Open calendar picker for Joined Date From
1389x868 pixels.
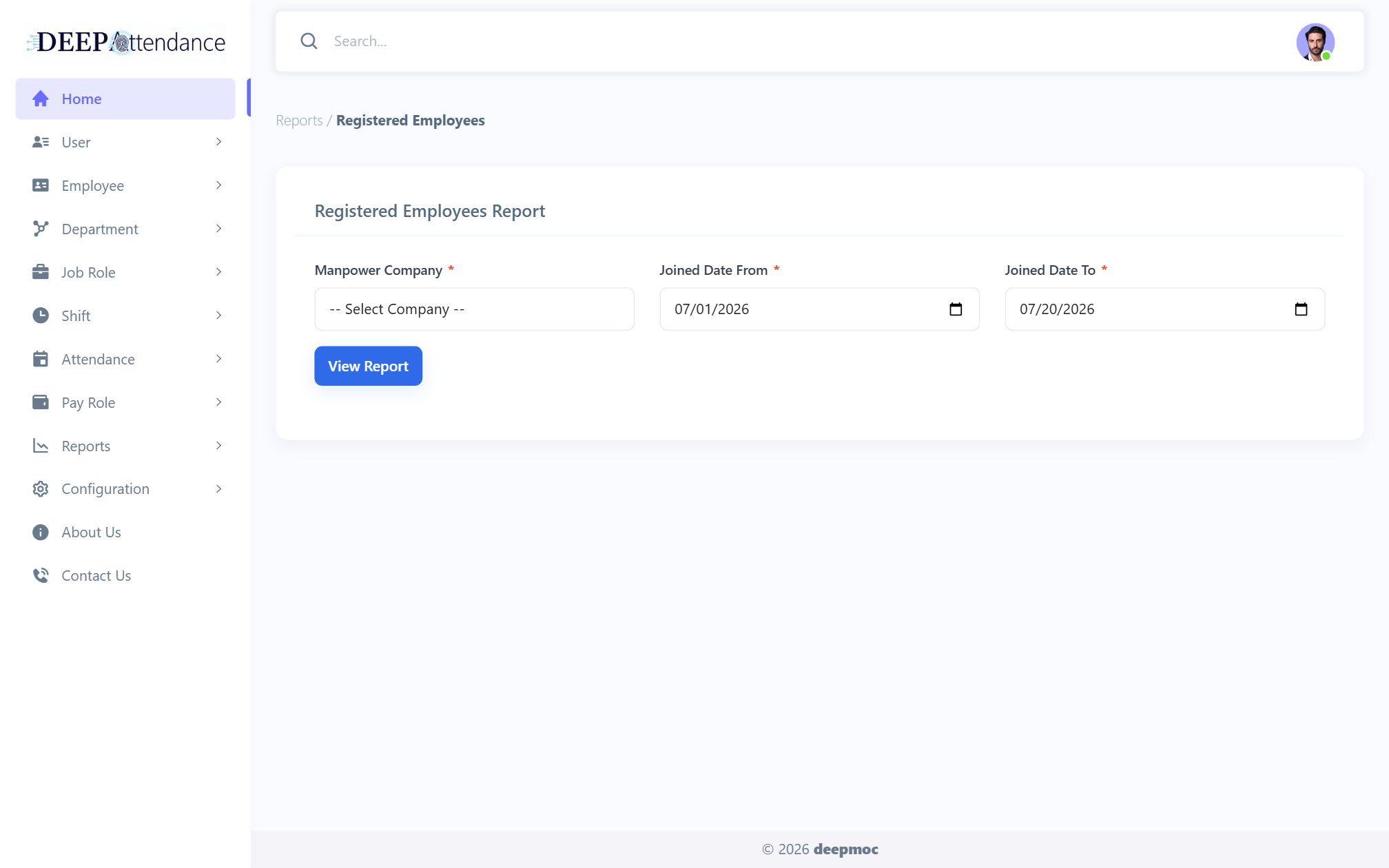click(x=956, y=309)
